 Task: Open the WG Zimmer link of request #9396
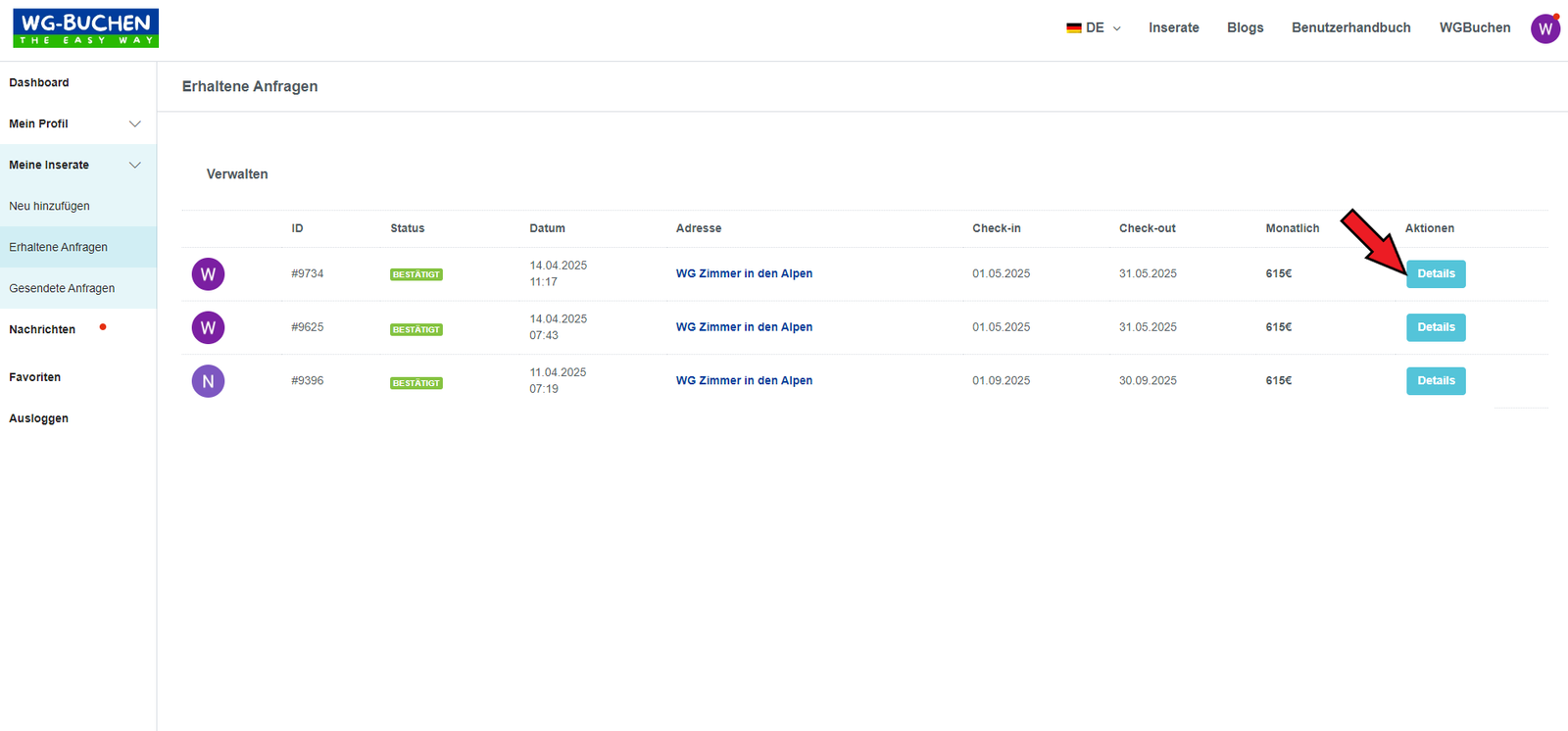(744, 380)
